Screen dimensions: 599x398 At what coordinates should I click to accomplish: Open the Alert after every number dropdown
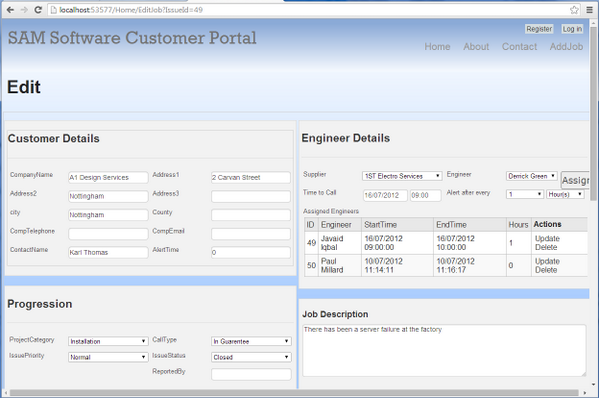[x=525, y=194]
